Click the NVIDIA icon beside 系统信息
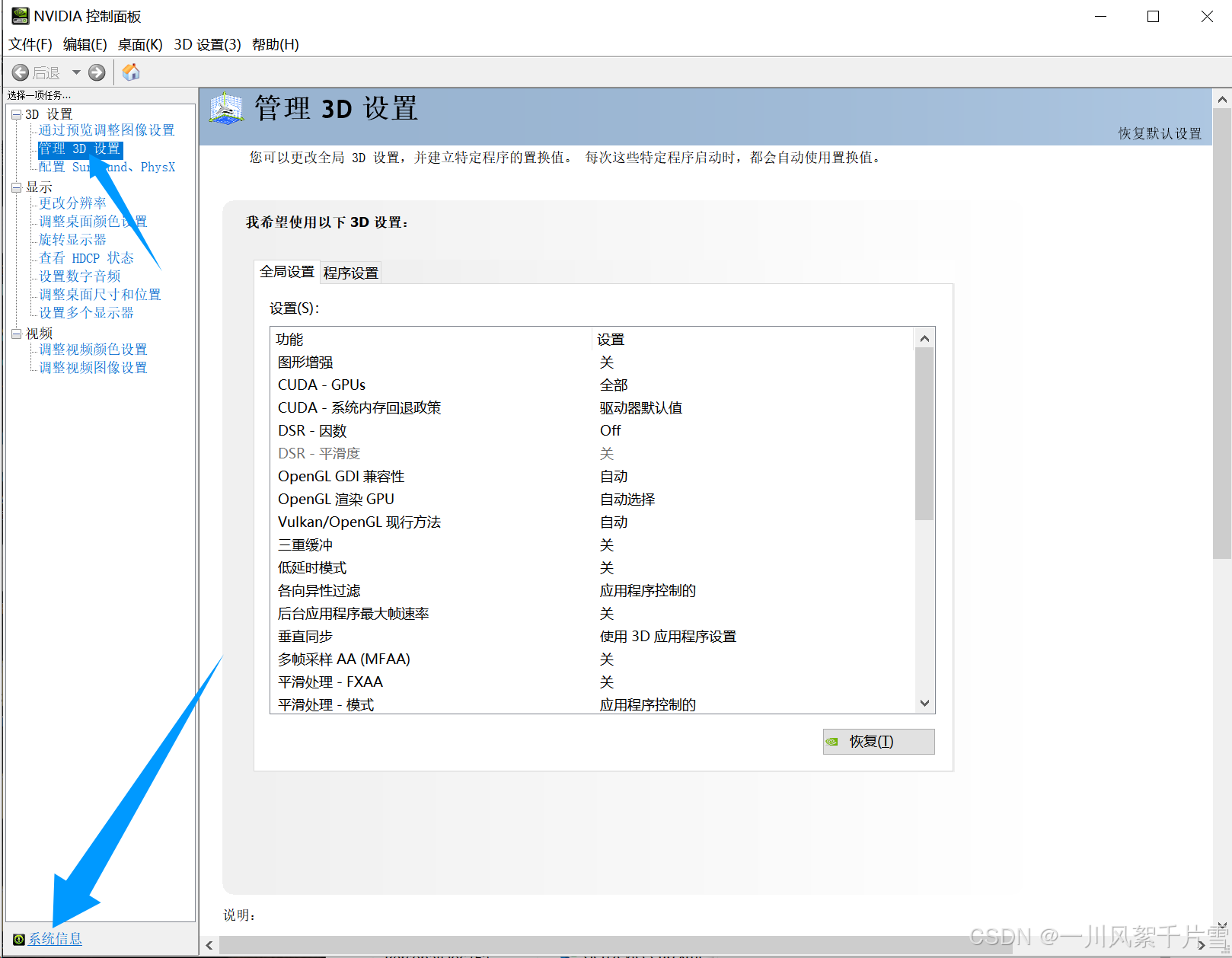This screenshot has height=958, width=1232. pos(19,939)
